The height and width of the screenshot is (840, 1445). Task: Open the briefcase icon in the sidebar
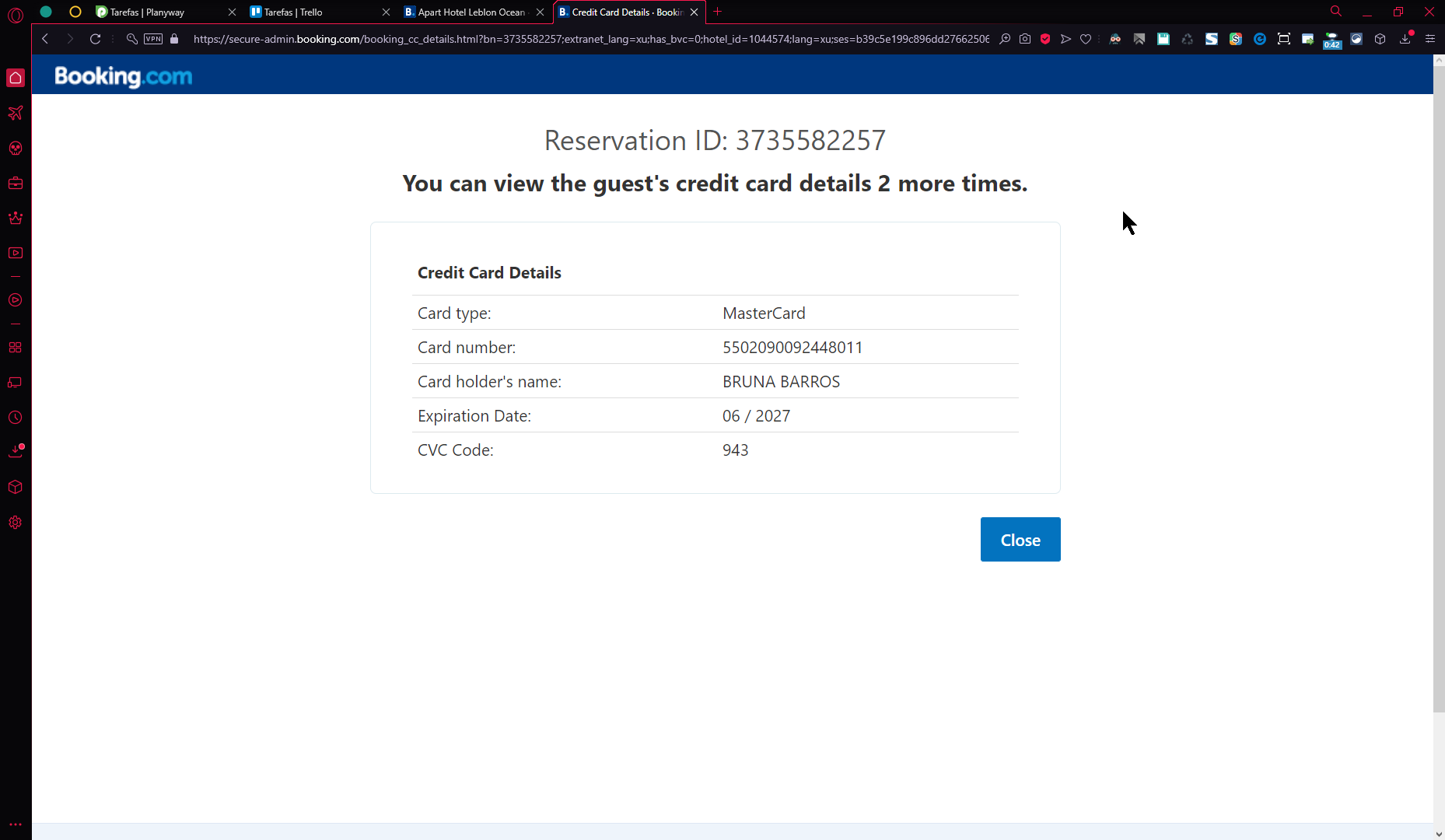point(16,184)
